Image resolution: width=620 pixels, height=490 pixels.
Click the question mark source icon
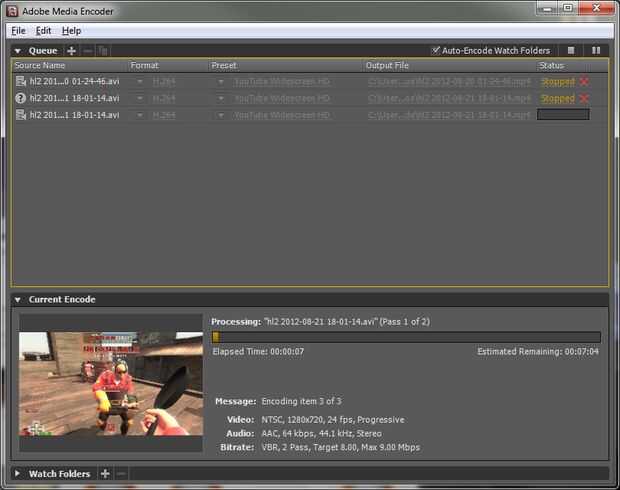[x=21, y=98]
